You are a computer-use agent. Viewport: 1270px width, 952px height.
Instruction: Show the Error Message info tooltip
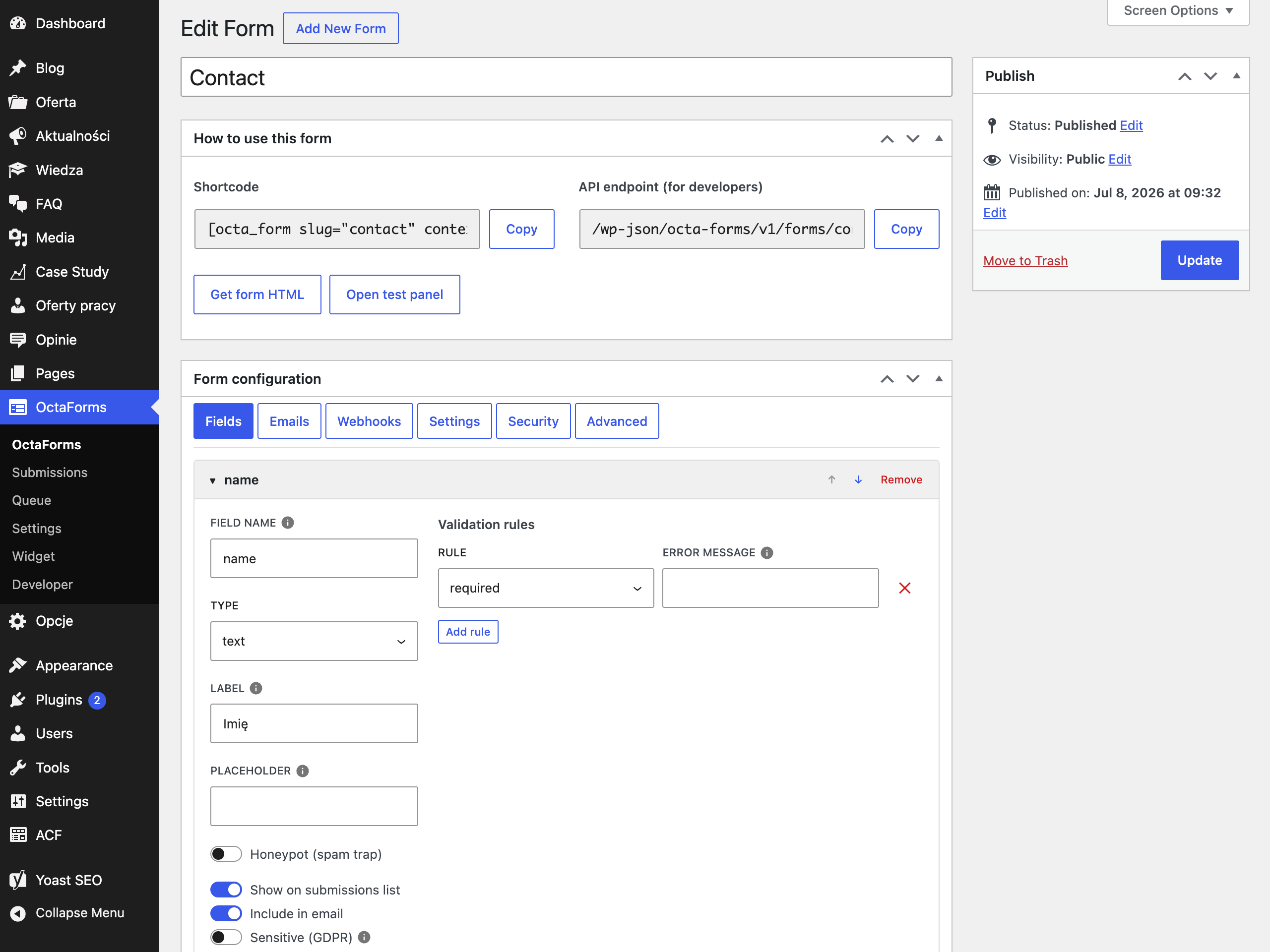[767, 553]
